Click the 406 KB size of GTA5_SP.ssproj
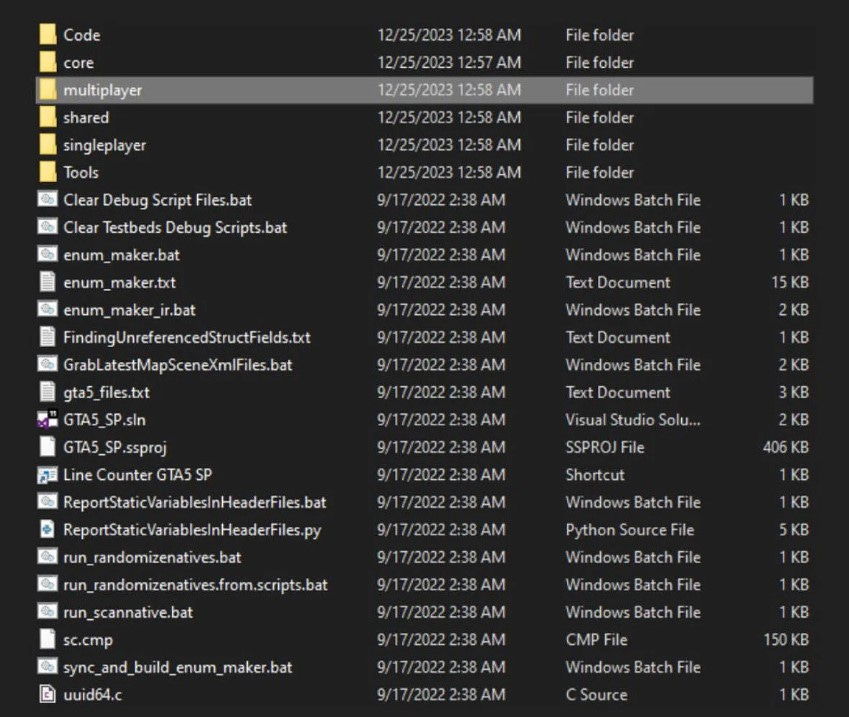The width and height of the screenshot is (849, 717). click(x=786, y=447)
